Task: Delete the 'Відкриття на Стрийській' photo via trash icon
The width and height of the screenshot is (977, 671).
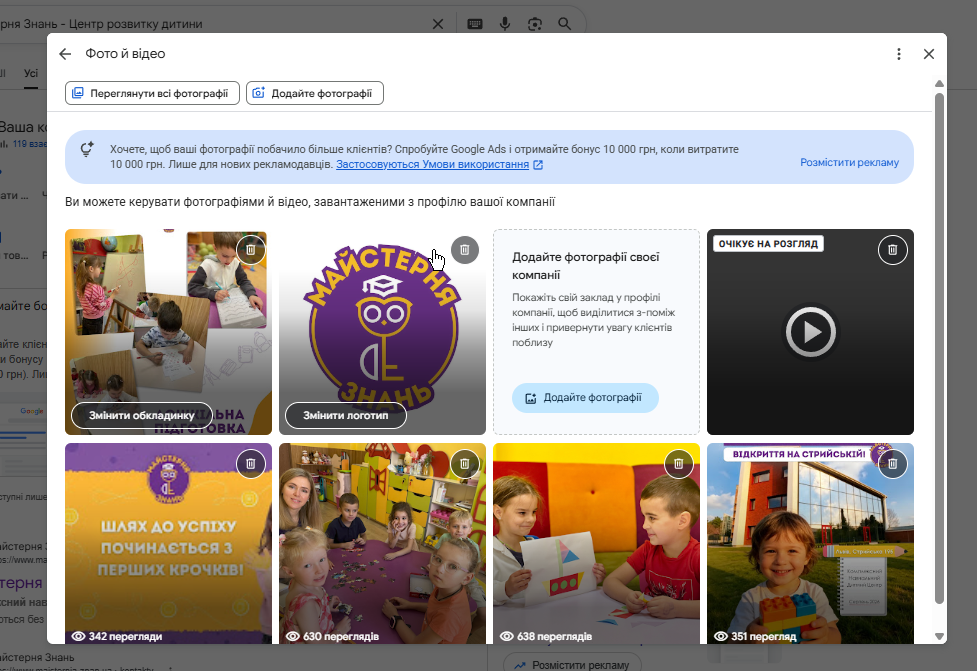Action: (x=892, y=464)
